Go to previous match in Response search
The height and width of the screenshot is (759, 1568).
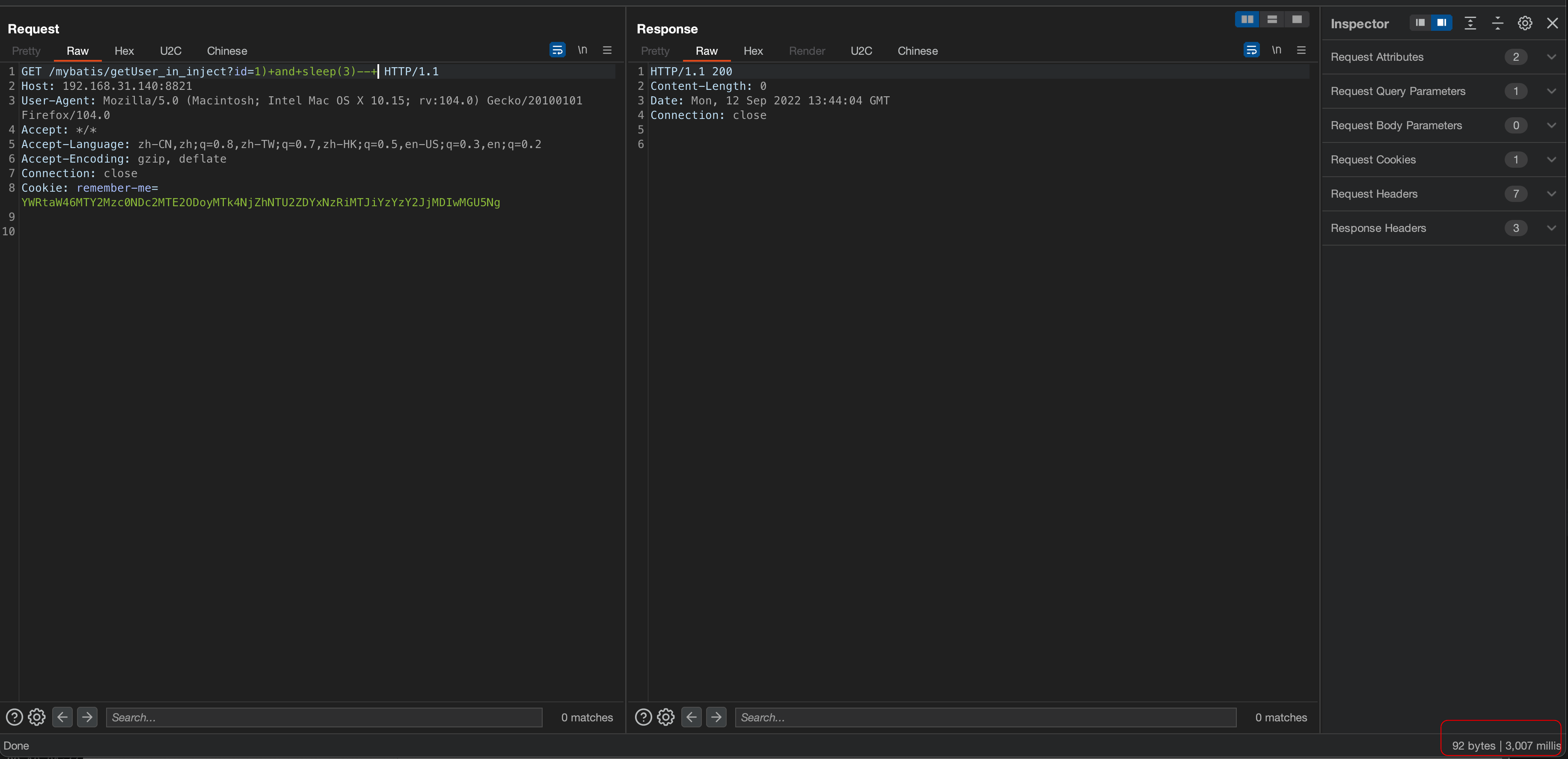click(x=691, y=717)
